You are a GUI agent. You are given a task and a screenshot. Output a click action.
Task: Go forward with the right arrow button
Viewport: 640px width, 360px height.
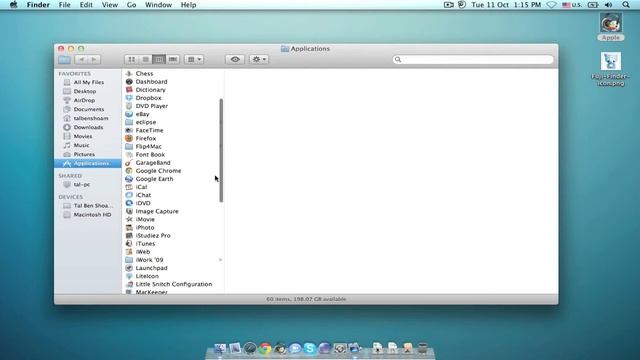tap(94, 60)
